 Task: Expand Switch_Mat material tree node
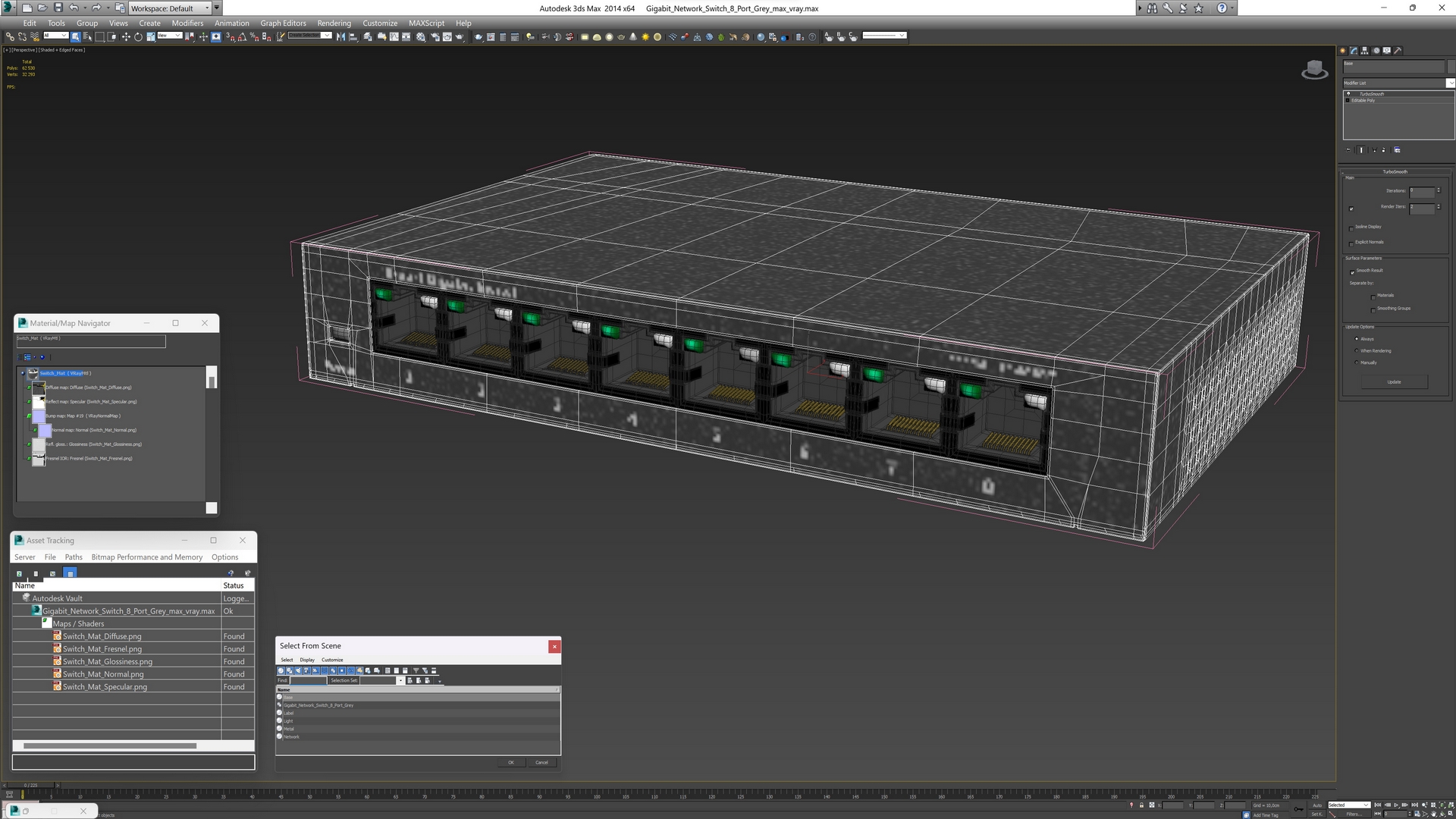coord(23,372)
